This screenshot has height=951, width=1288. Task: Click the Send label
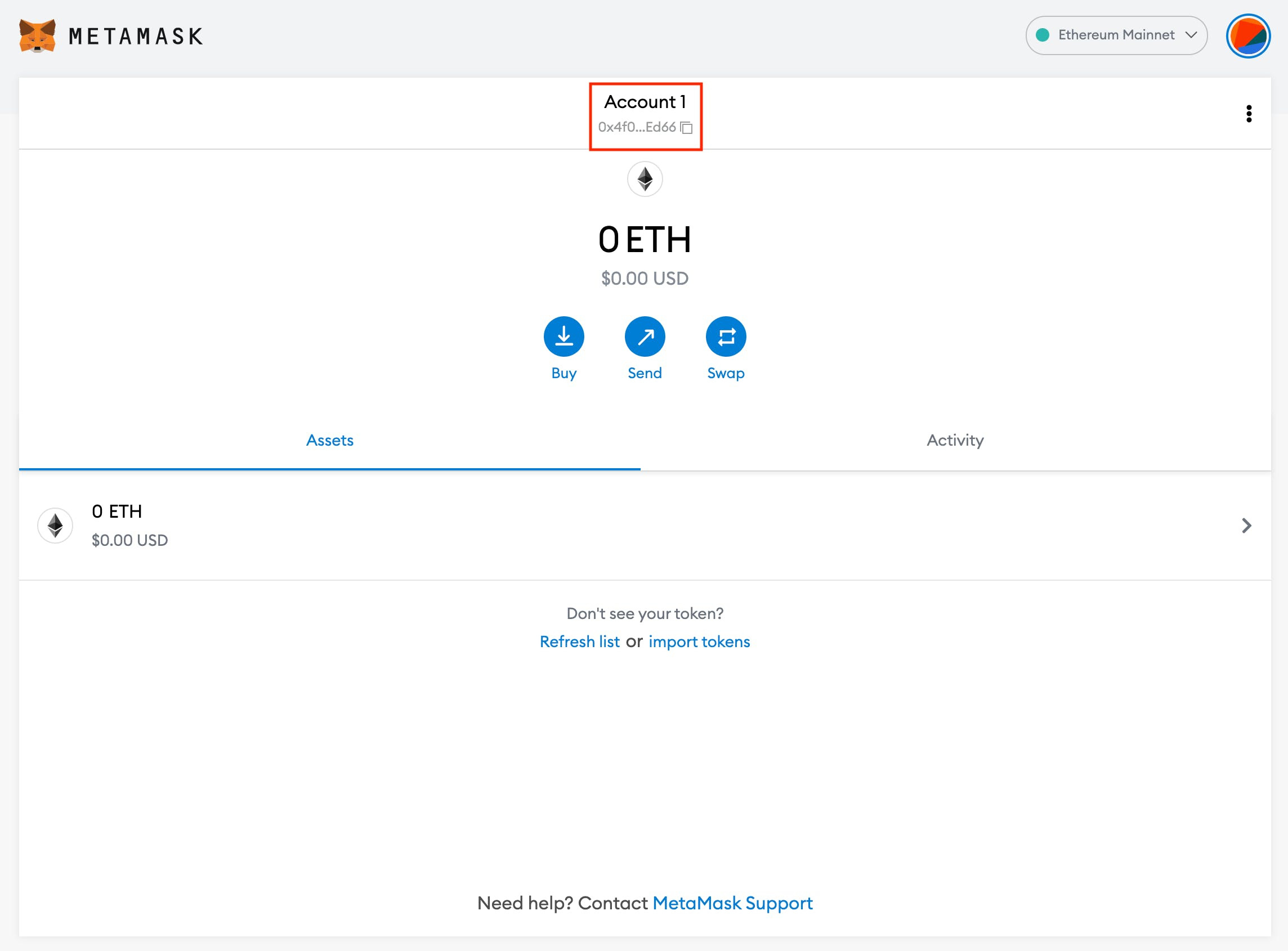click(645, 373)
